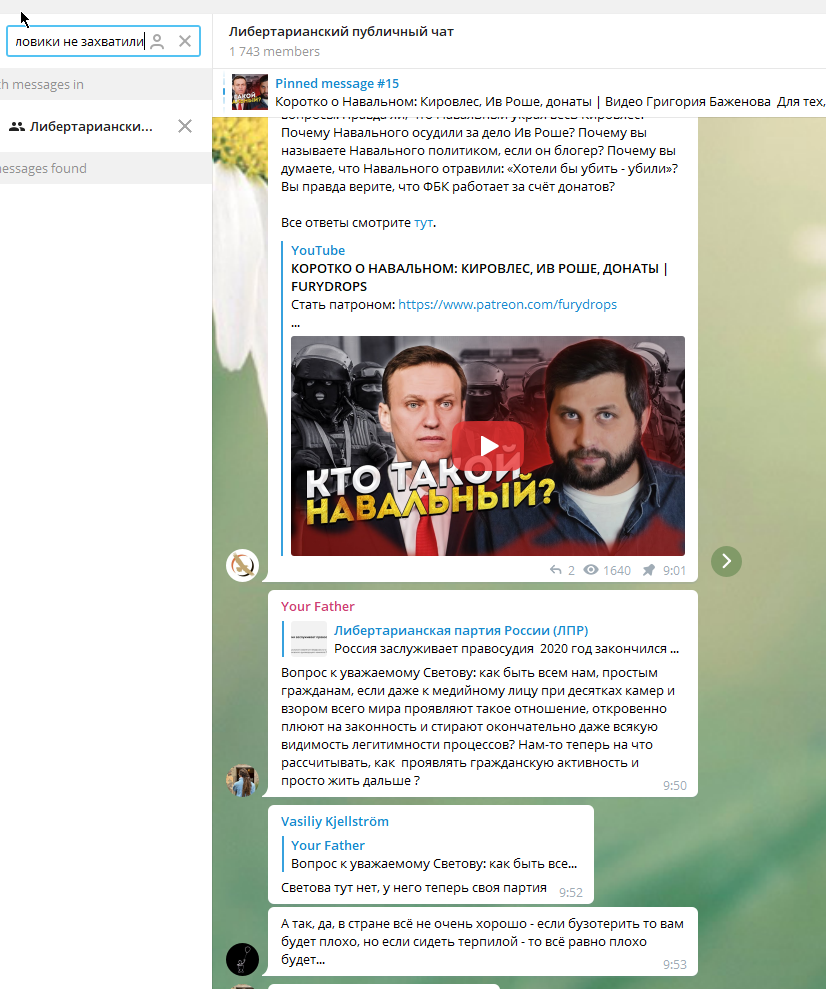This screenshot has width=826, height=989.
Task: Remove the Либертариански... chat filter
Action: [185, 126]
